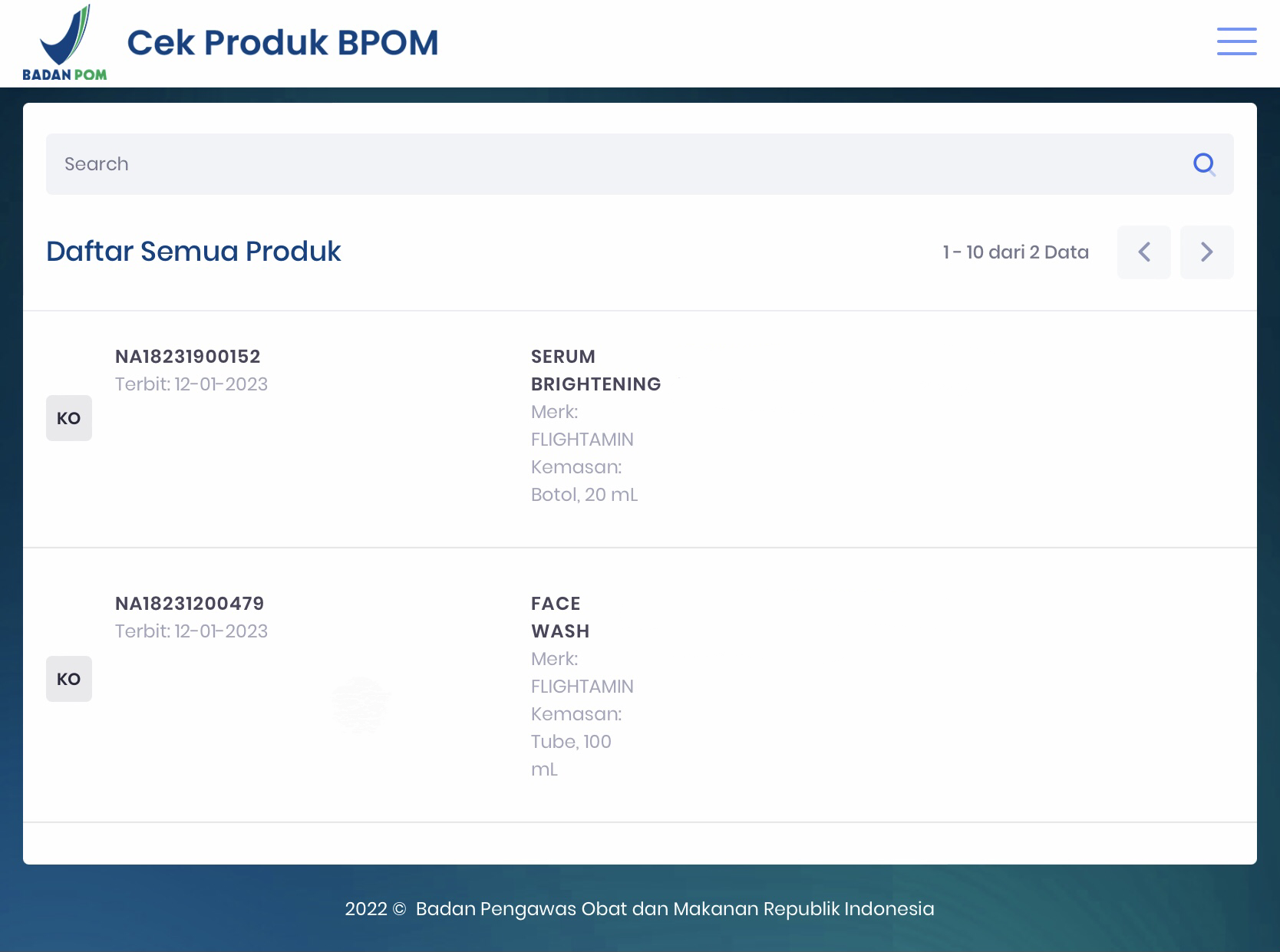Open the hamburger navigation menu
Image resolution: width=1280 pixels, height=952 pixels.
(x=1236, y=41)
